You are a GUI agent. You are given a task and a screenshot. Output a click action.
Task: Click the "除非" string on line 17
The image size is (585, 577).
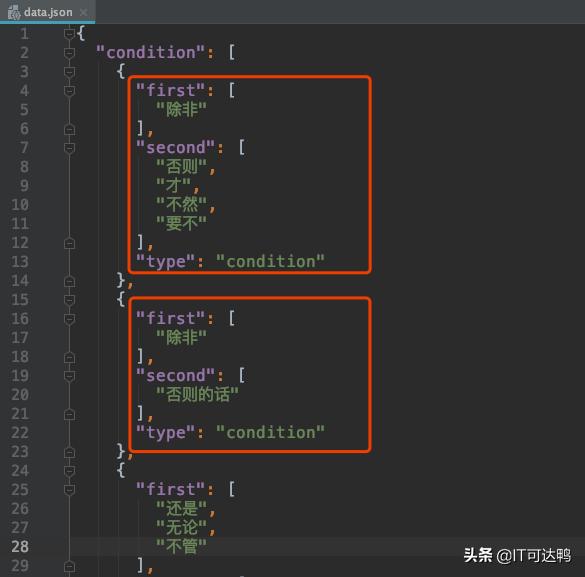(181, 338)
